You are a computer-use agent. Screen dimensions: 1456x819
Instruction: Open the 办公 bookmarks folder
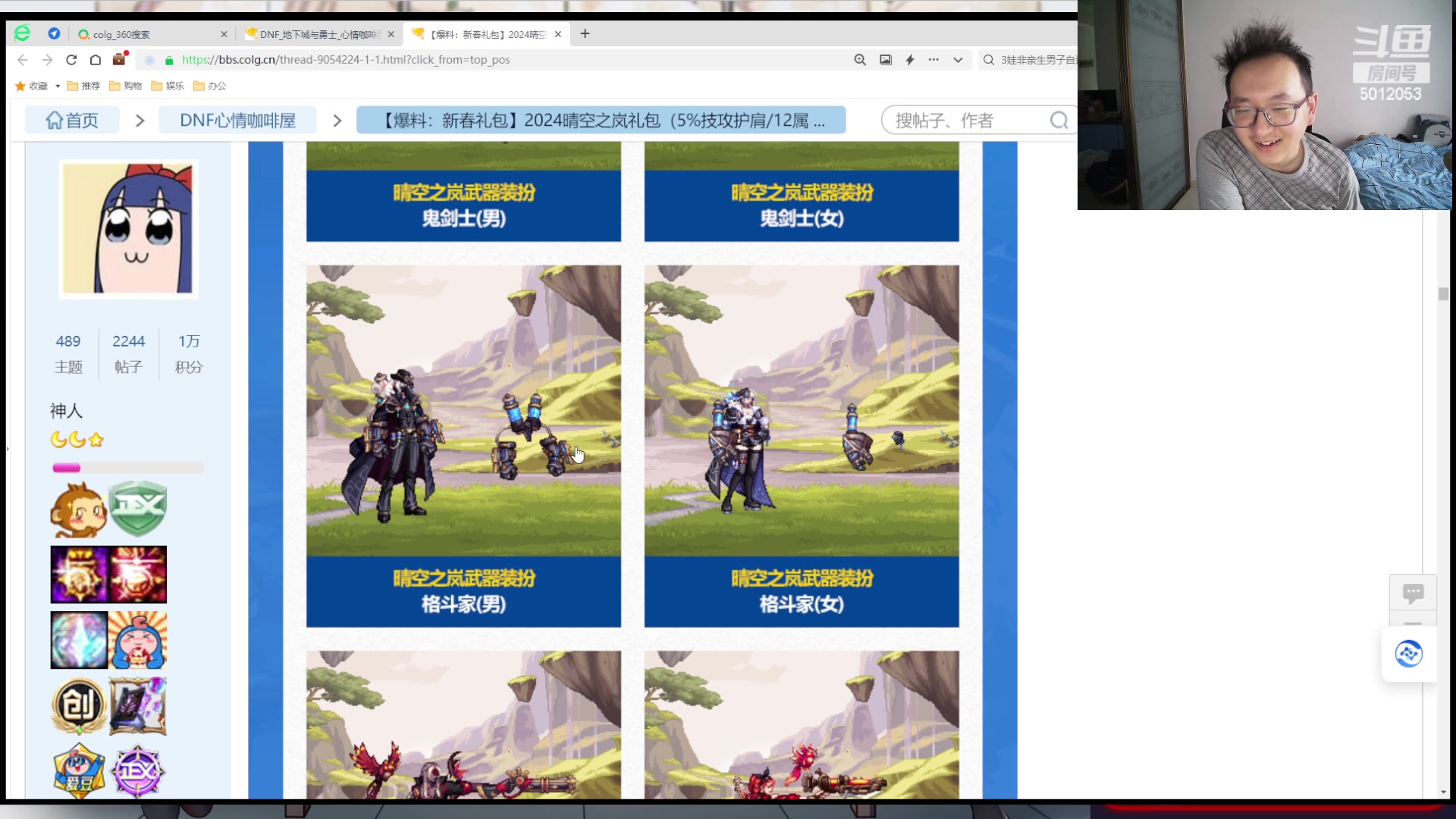click(210, 86)
